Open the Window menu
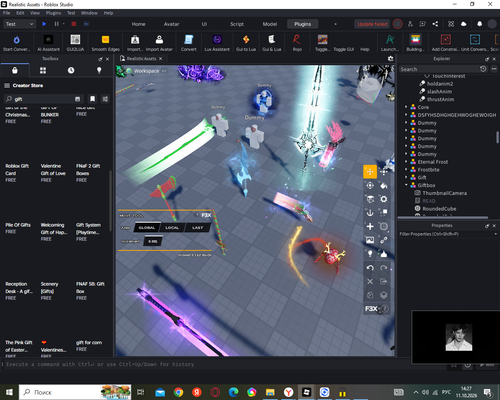Image resolution: width=500 pixels, height=400 pixels. pos(89,13)
